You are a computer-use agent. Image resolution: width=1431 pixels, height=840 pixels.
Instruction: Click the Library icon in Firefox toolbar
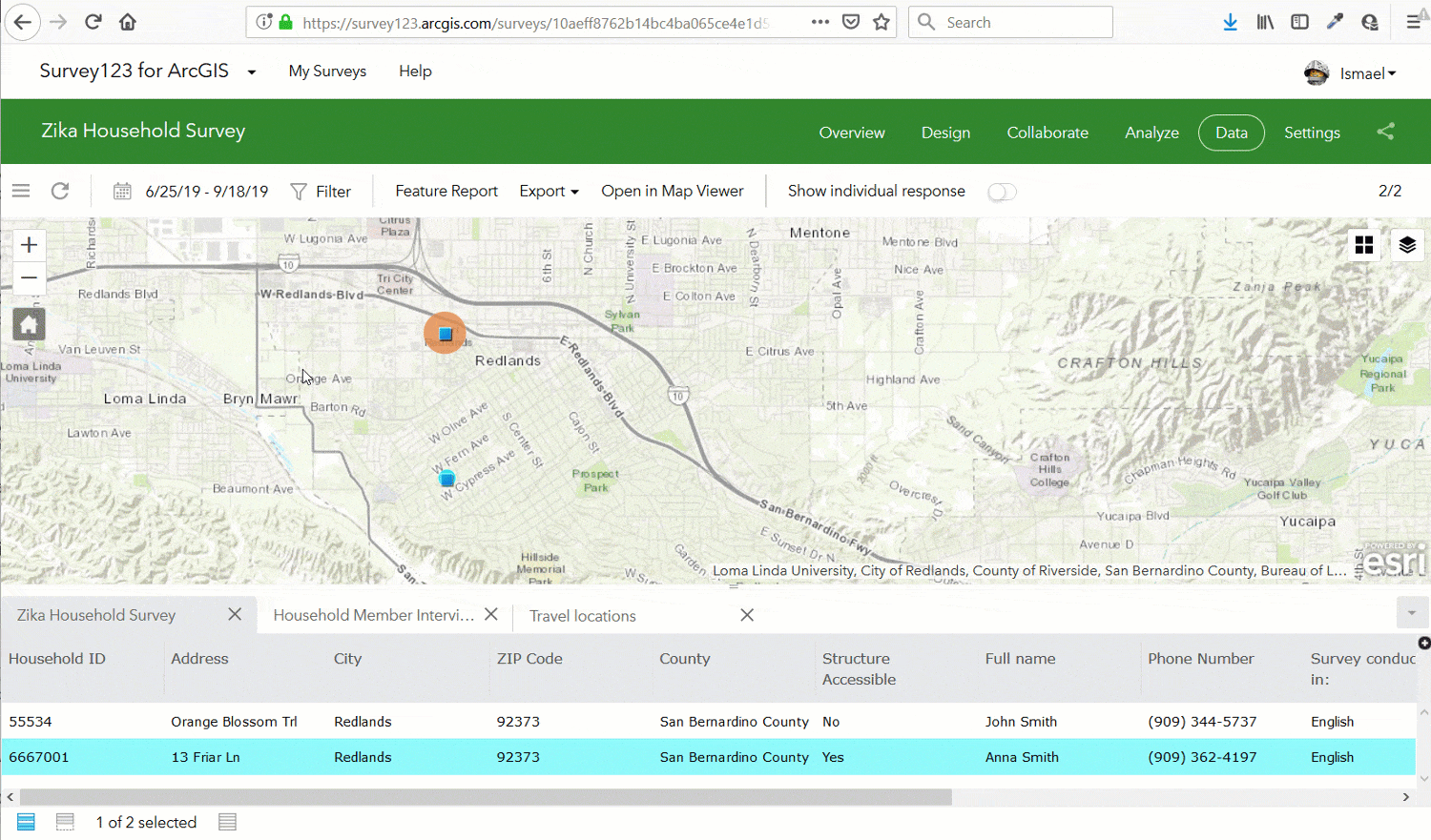click(1265, 21)
